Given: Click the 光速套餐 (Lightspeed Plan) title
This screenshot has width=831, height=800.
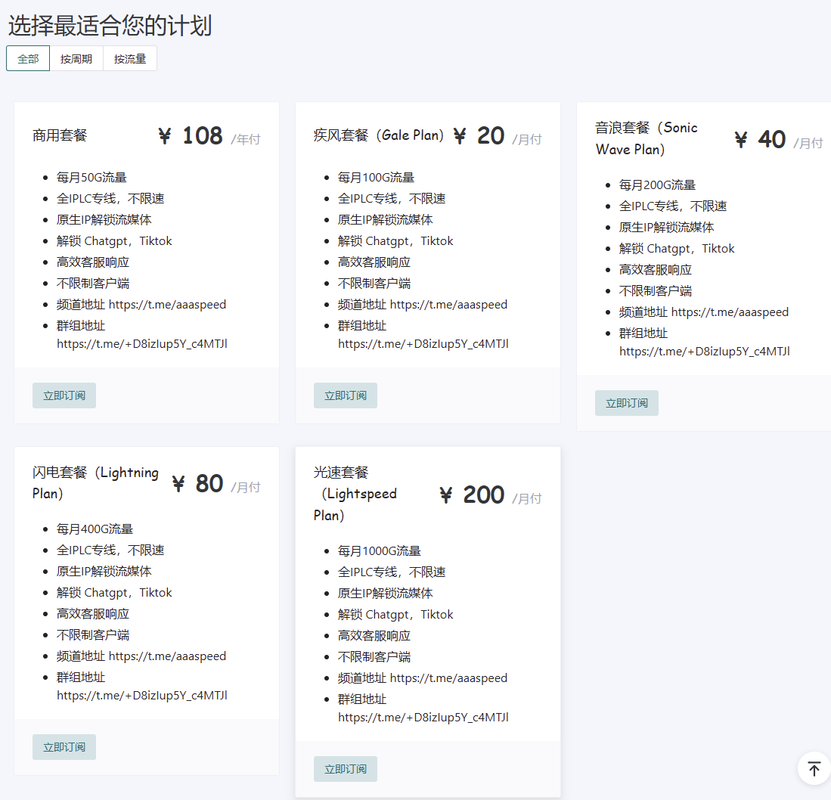Looking at the screenshot, I should coord(355,494).
